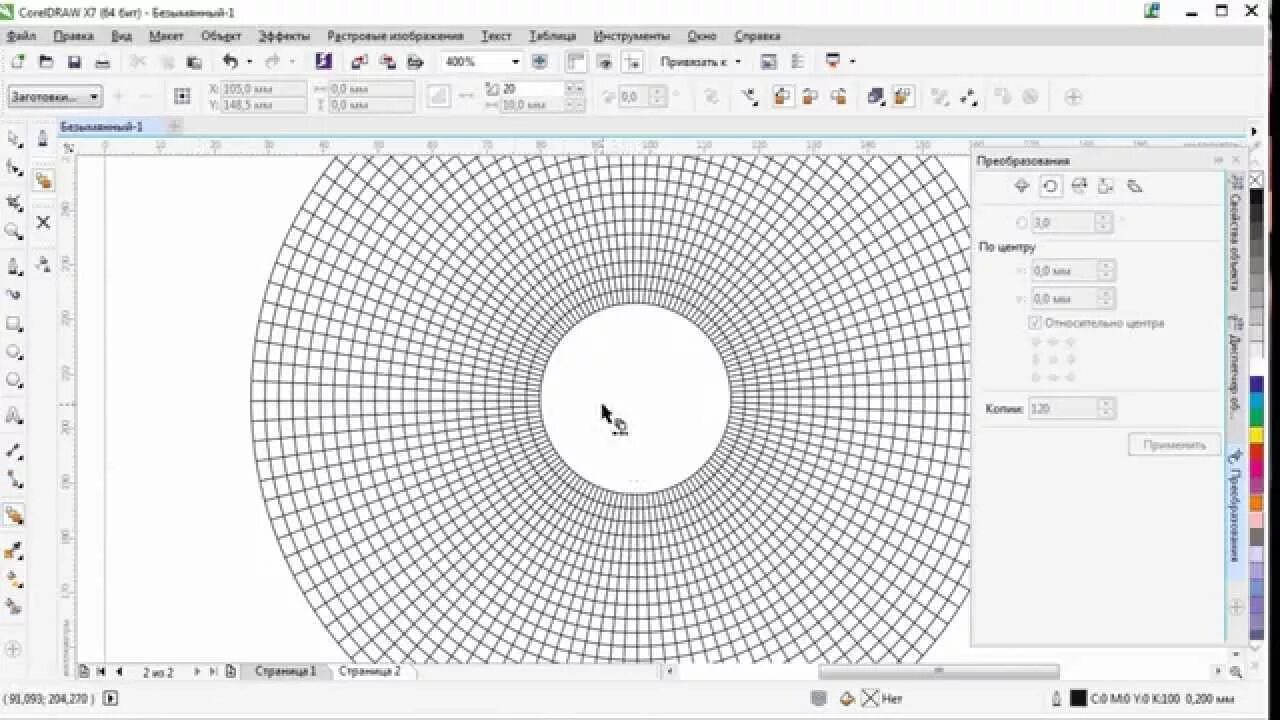Select the Connector tool in toolbox
Viewport: 1280px width, 720px height.
point(14,479)
